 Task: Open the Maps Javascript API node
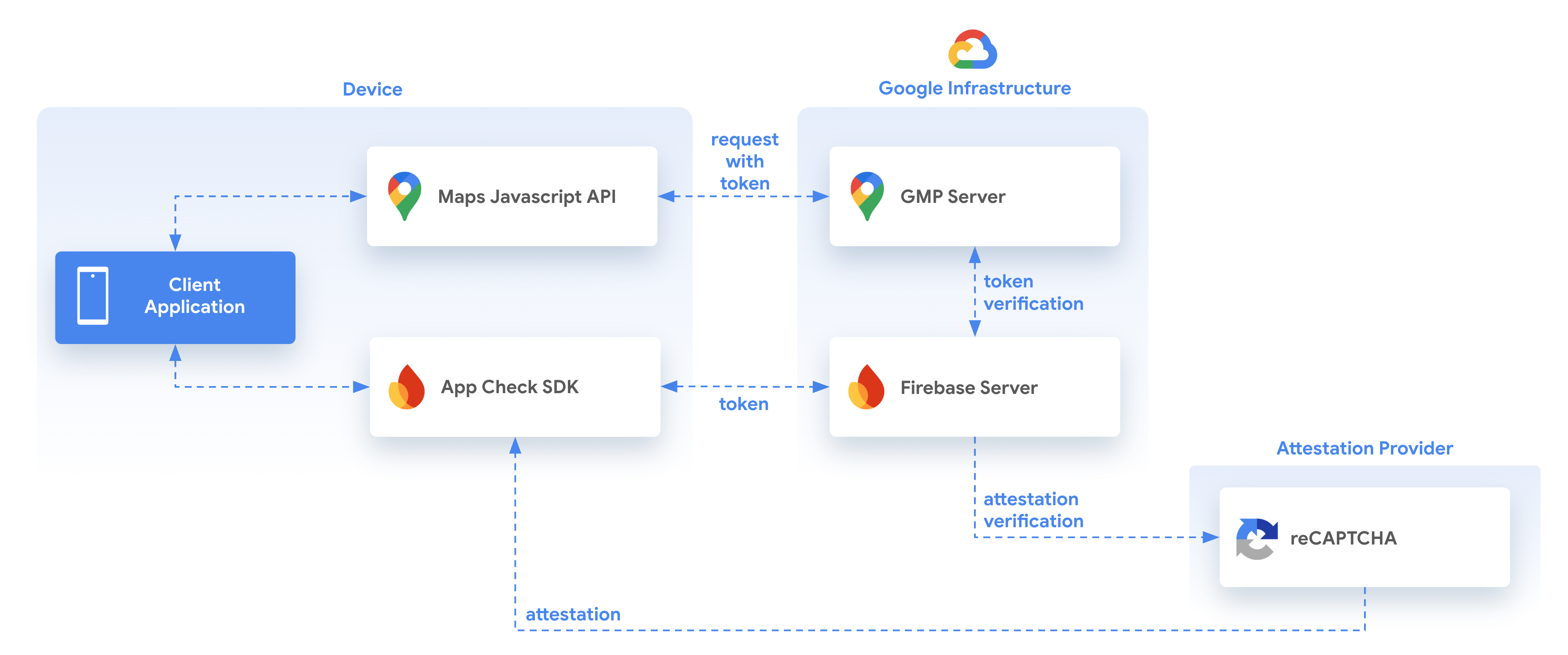pos(512,196)
